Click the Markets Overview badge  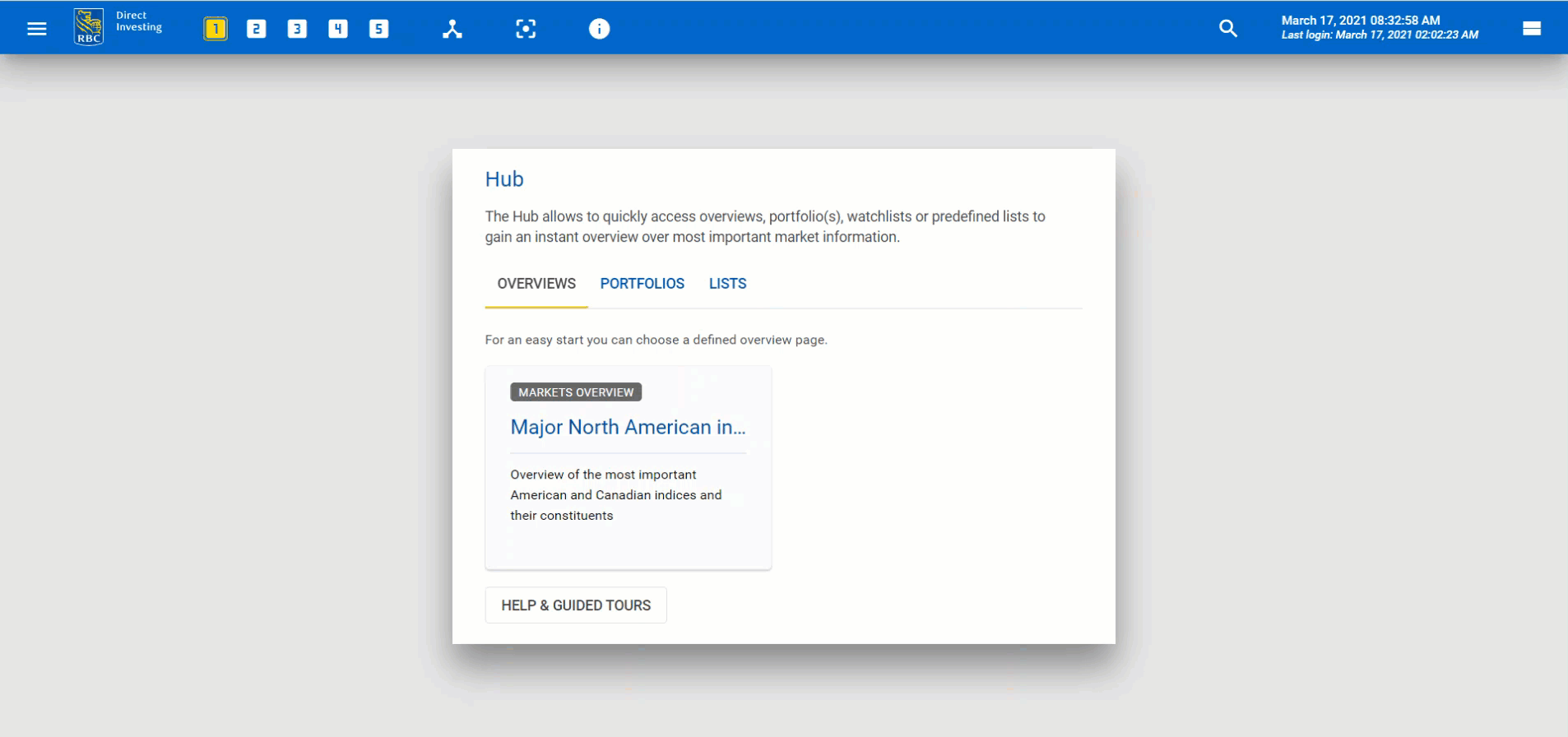[x=576, y=392]
